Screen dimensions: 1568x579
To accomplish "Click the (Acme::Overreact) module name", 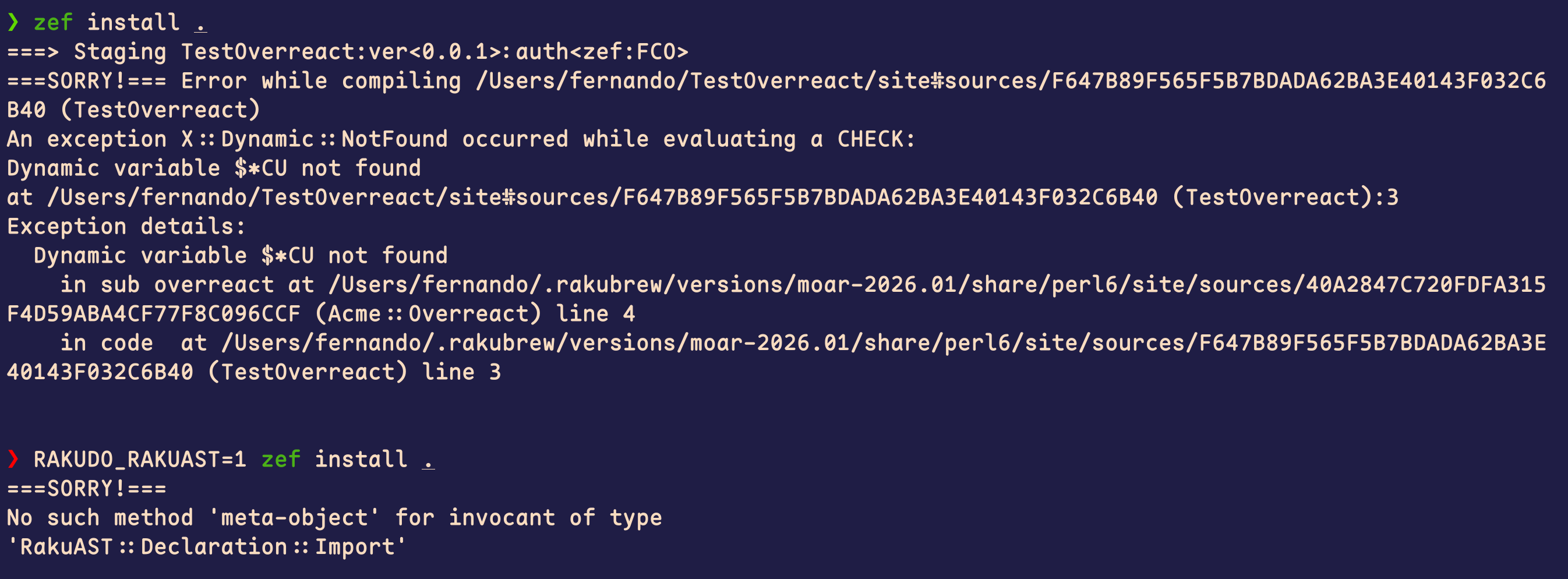I will [x=428, y=314].
